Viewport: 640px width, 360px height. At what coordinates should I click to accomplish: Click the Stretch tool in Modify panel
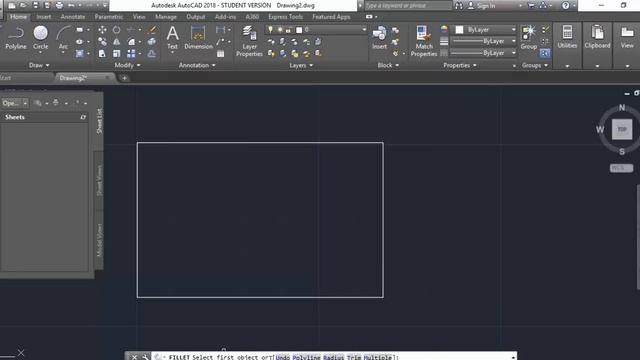pyautogui.click(x=102, y=53)
